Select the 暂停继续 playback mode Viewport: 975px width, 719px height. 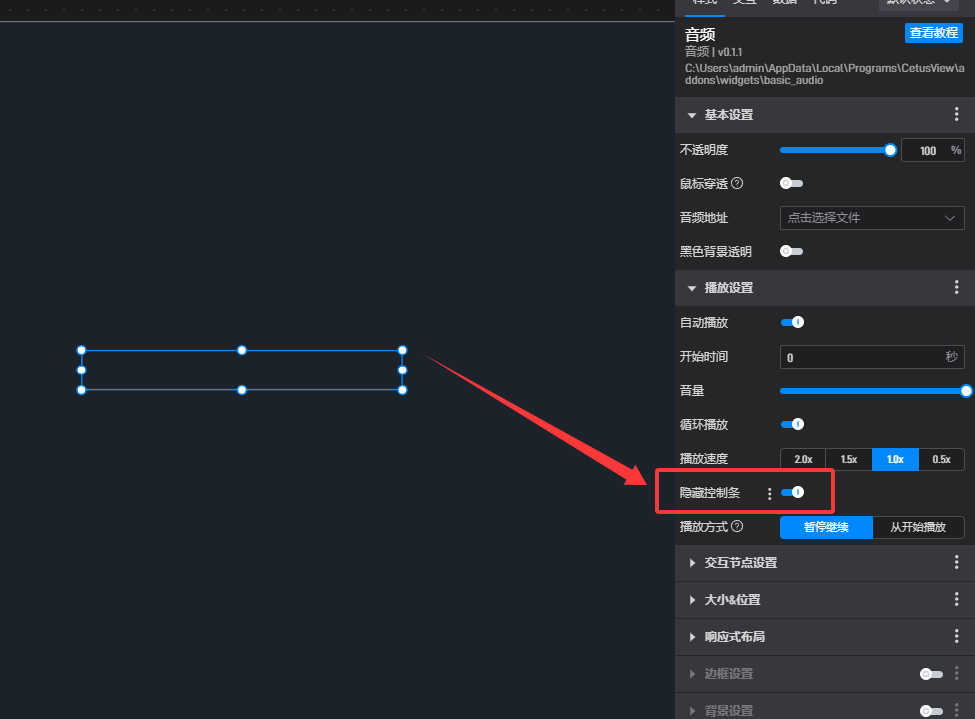click(826, 527)
